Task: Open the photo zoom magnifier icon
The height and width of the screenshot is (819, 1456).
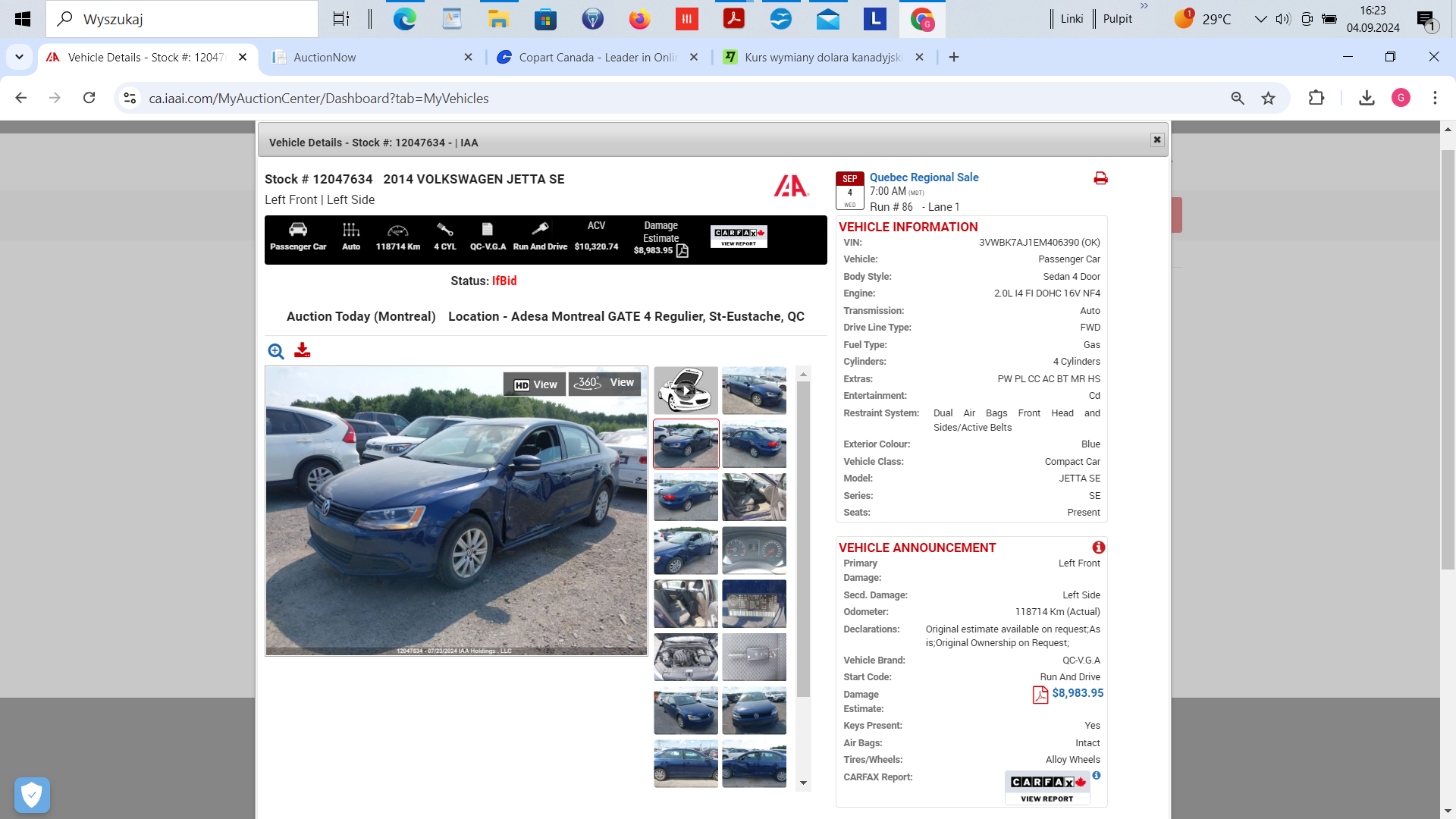Action: pos(276,351)
